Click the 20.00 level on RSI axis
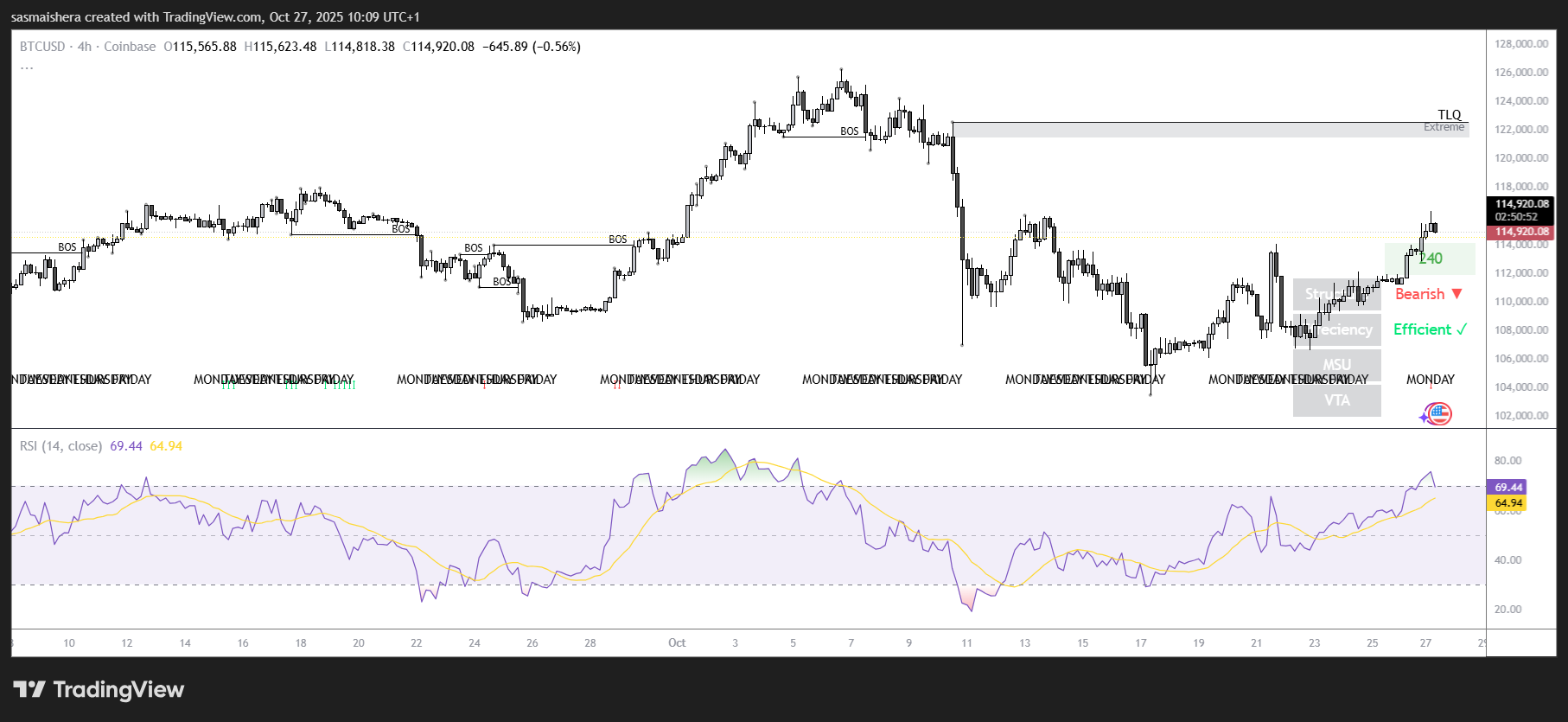 1507,610
